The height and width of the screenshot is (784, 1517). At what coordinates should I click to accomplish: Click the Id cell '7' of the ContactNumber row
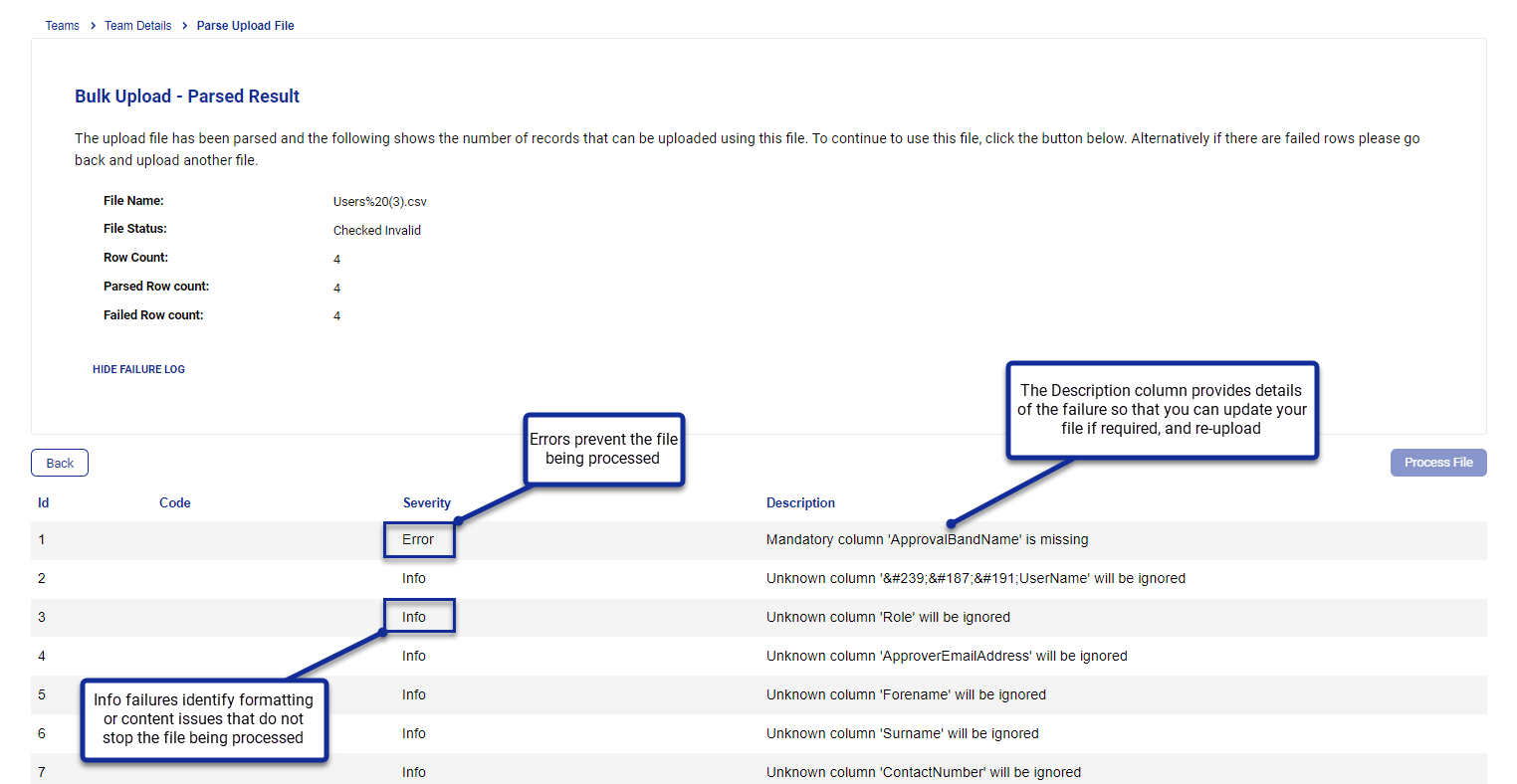42,772
